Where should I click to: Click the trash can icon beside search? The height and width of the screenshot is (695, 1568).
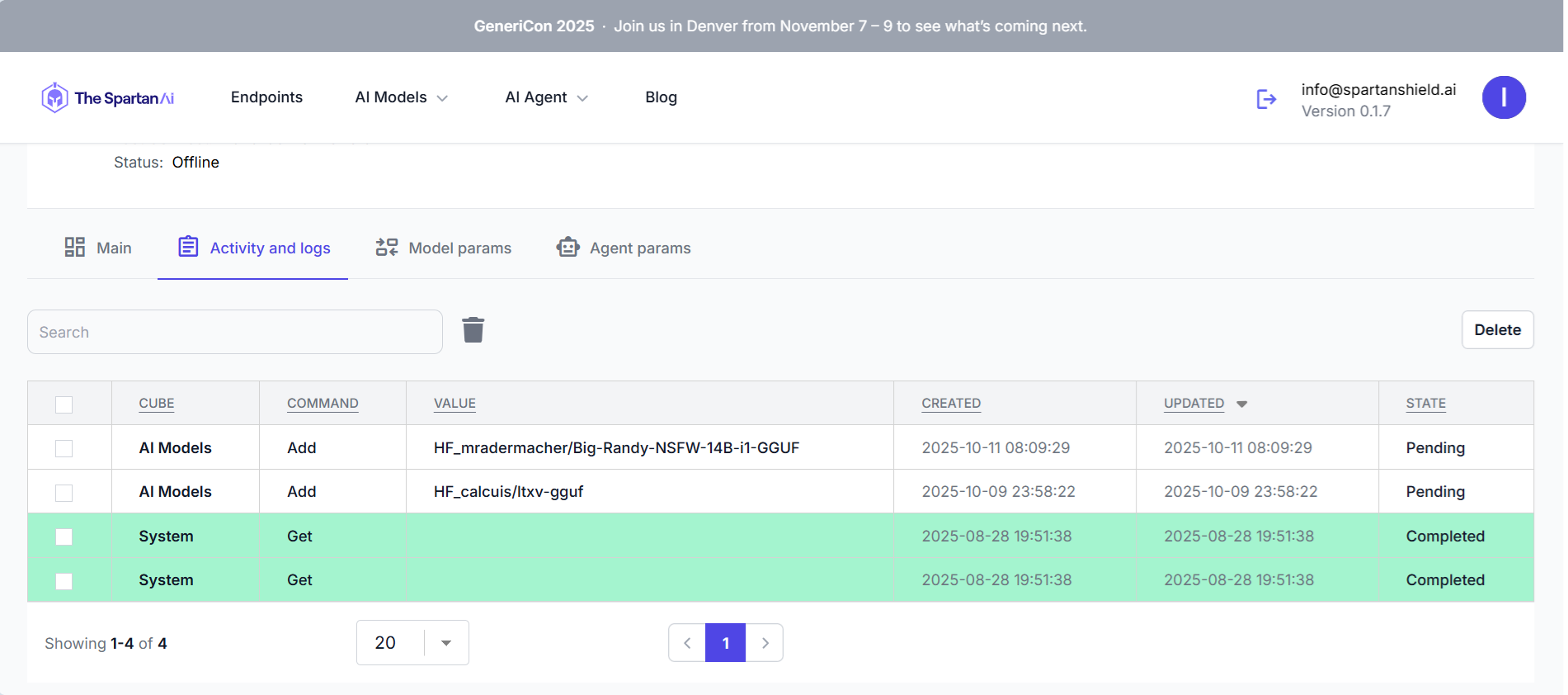[473, 329]
